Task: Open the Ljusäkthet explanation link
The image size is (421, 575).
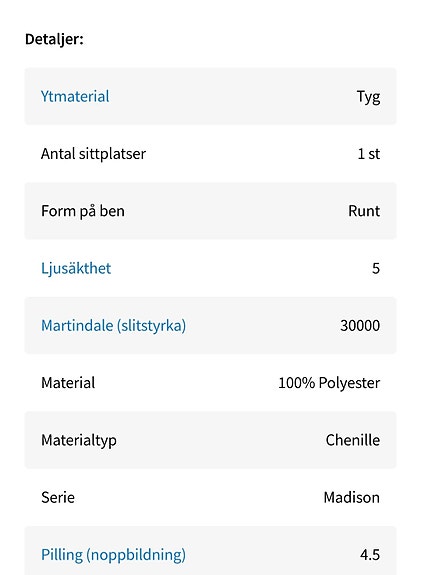Action: tap(76, 268)
